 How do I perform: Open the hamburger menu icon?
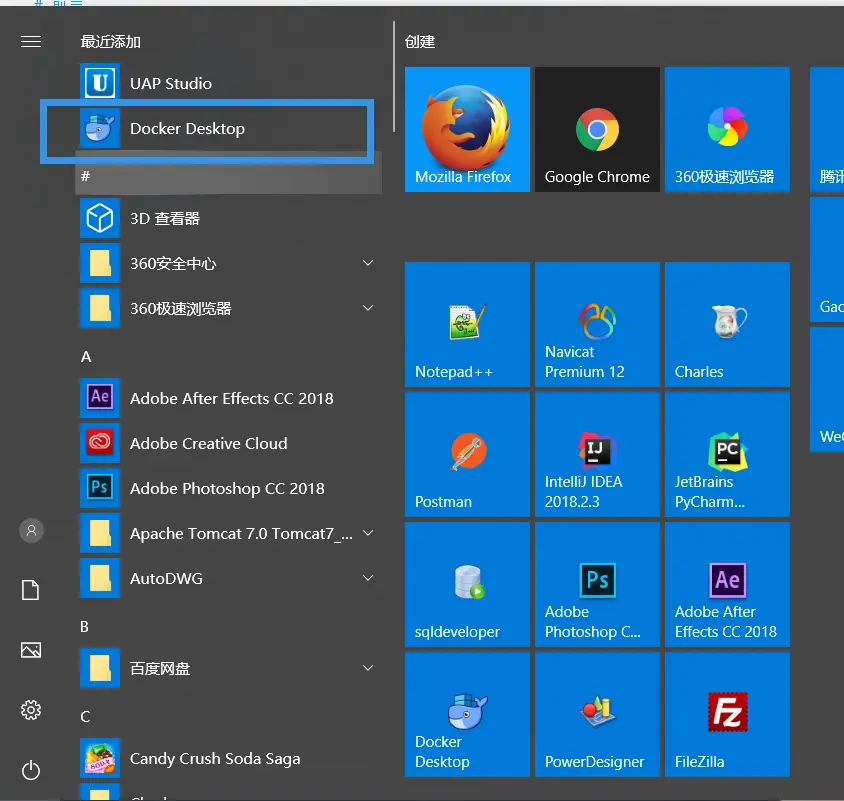(x=31, y=41)
